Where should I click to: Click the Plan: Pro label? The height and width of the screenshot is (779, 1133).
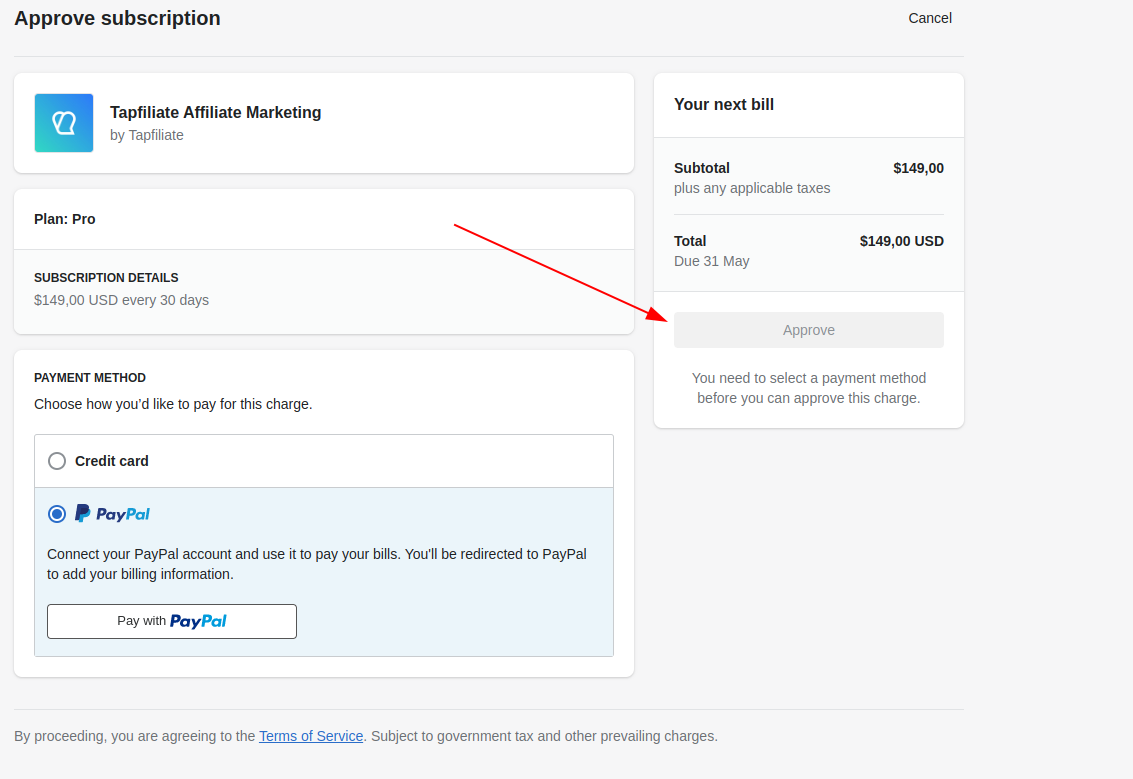[65, 219]
